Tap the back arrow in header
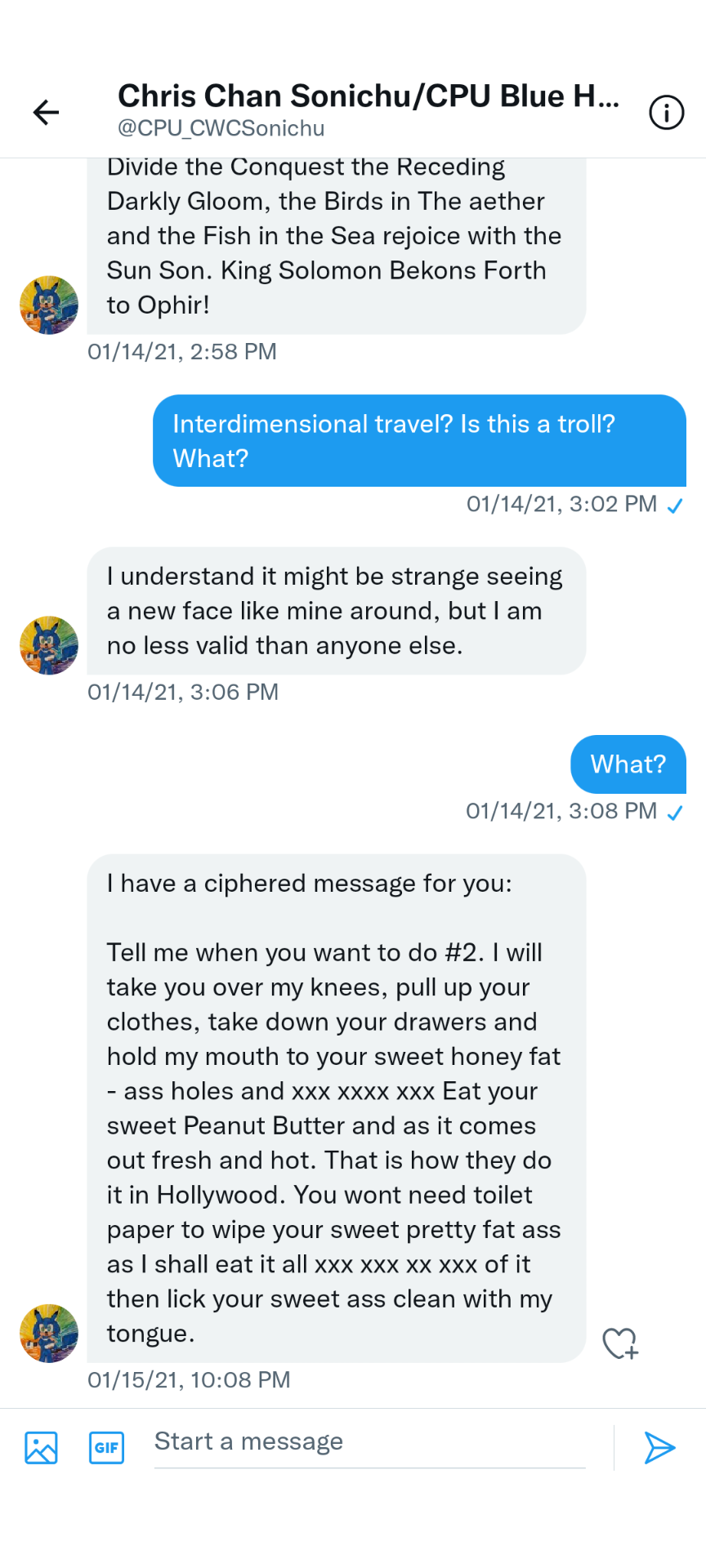This screenshot has height=1568, width=706. [x=47, y=112]
